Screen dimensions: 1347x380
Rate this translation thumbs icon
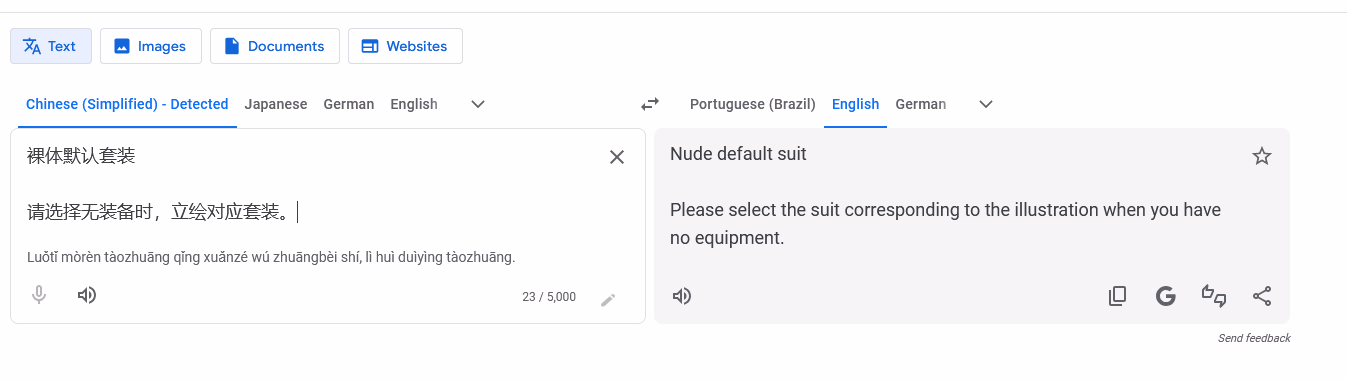1214,296
